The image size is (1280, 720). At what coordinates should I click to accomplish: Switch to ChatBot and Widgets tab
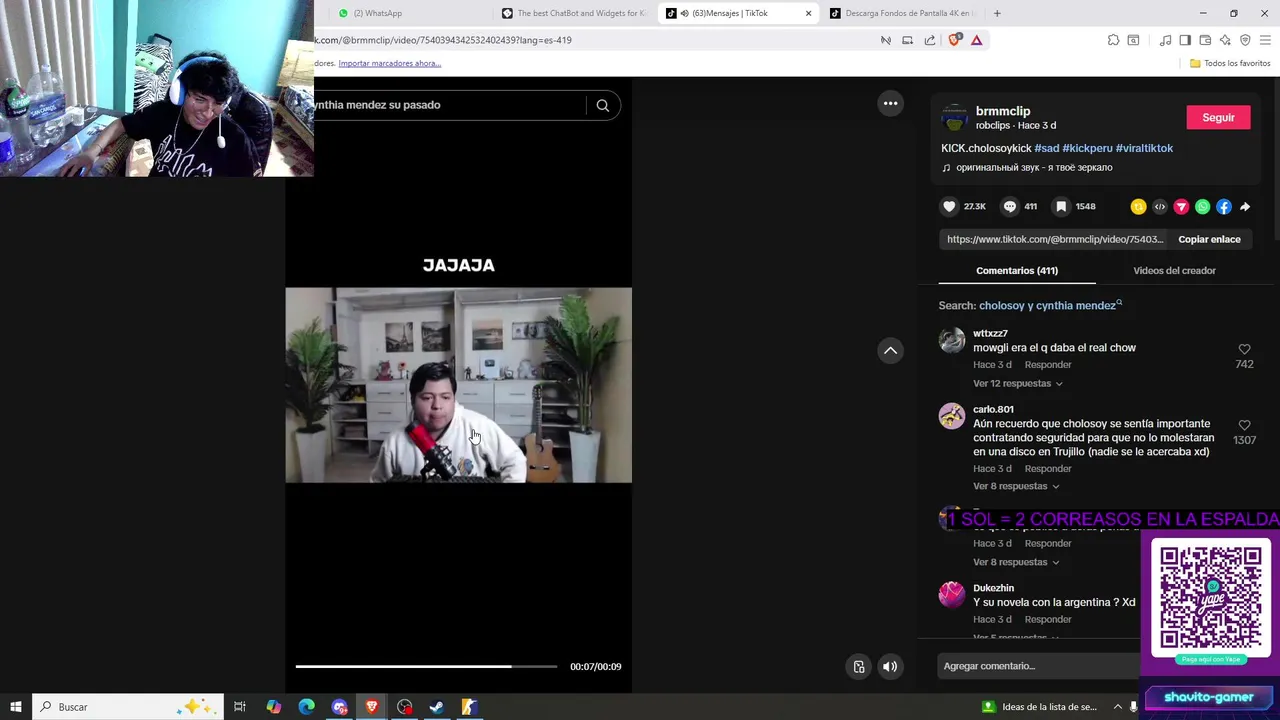tap(574, 13)
